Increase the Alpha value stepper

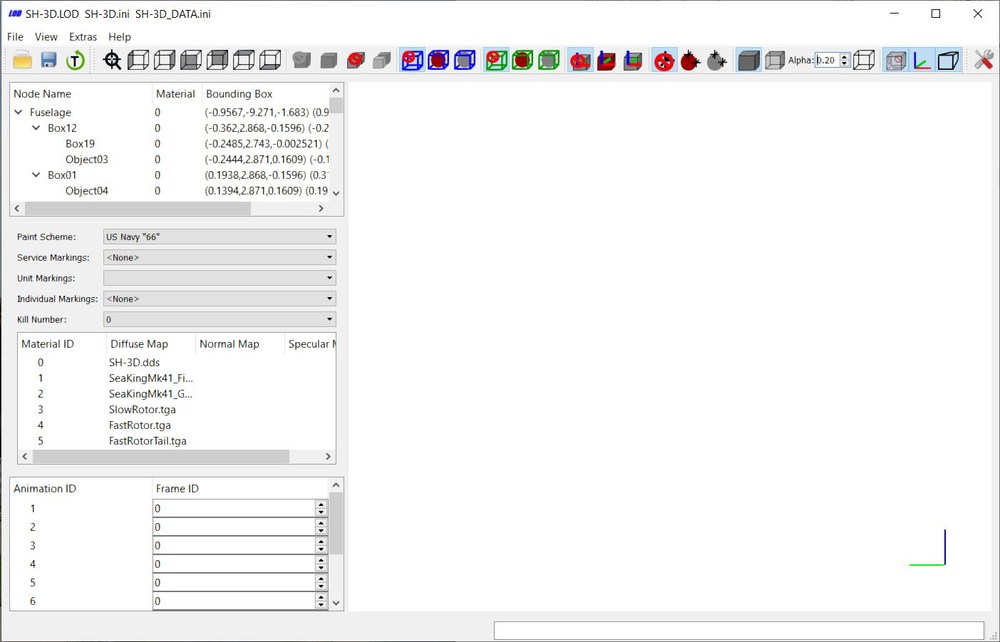(x=845, y=57)
